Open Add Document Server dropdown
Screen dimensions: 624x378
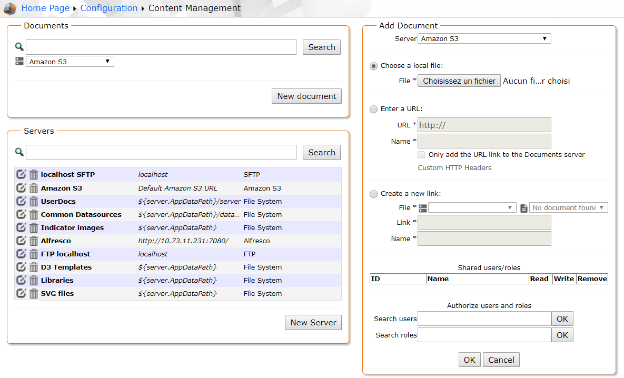[x=484, y=39]
